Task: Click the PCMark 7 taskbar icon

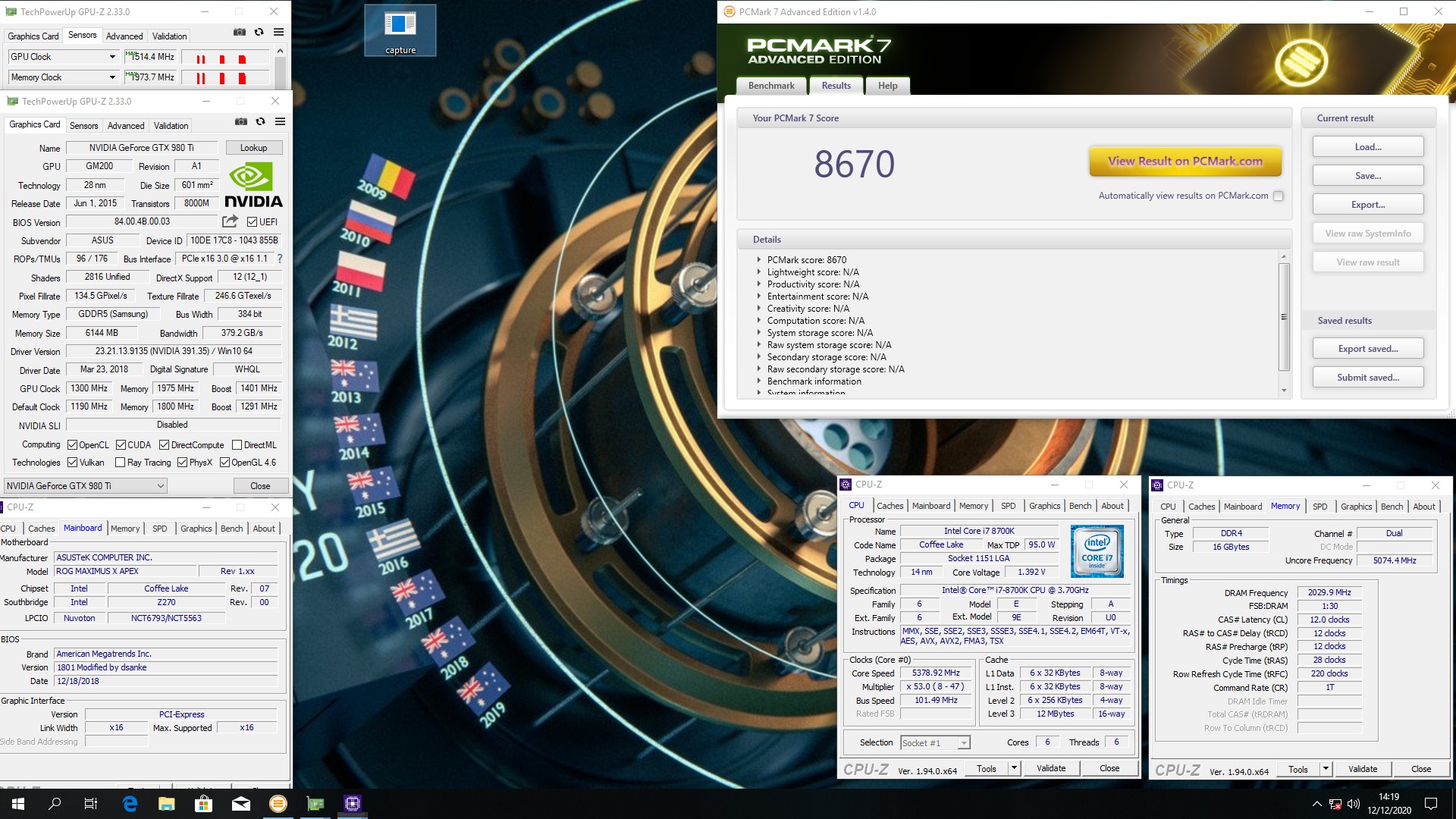Action: pos(278,804)
